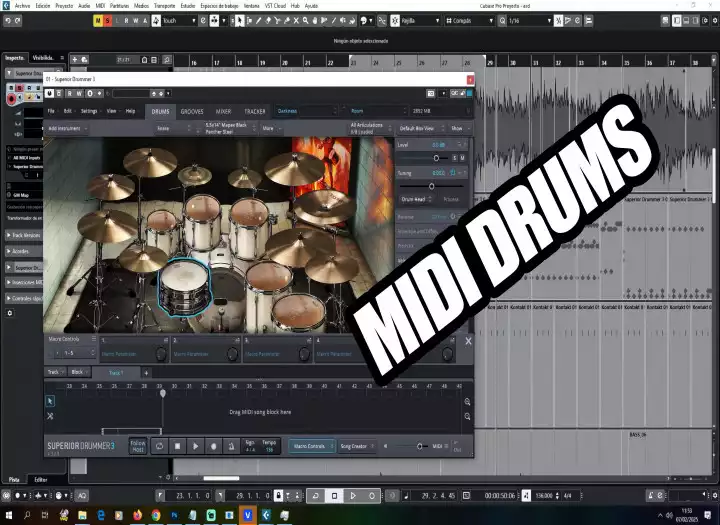Open the Archivo menu in Cubase
Image resolution: width=720 pixels, height=525 pixels.
pyautogui.click(x=22, y=6)
